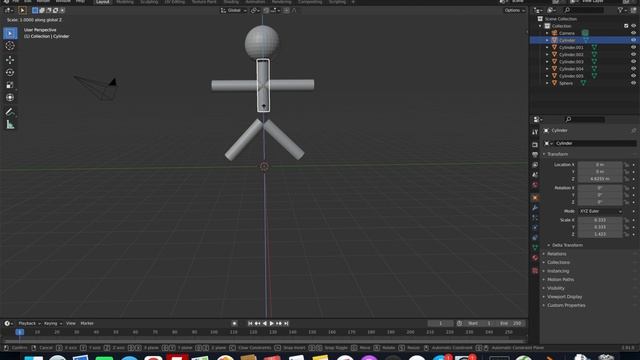Select the Scale tool
Image resolution: width=640 pixels, height=360 pixels.
click(10, 85)
